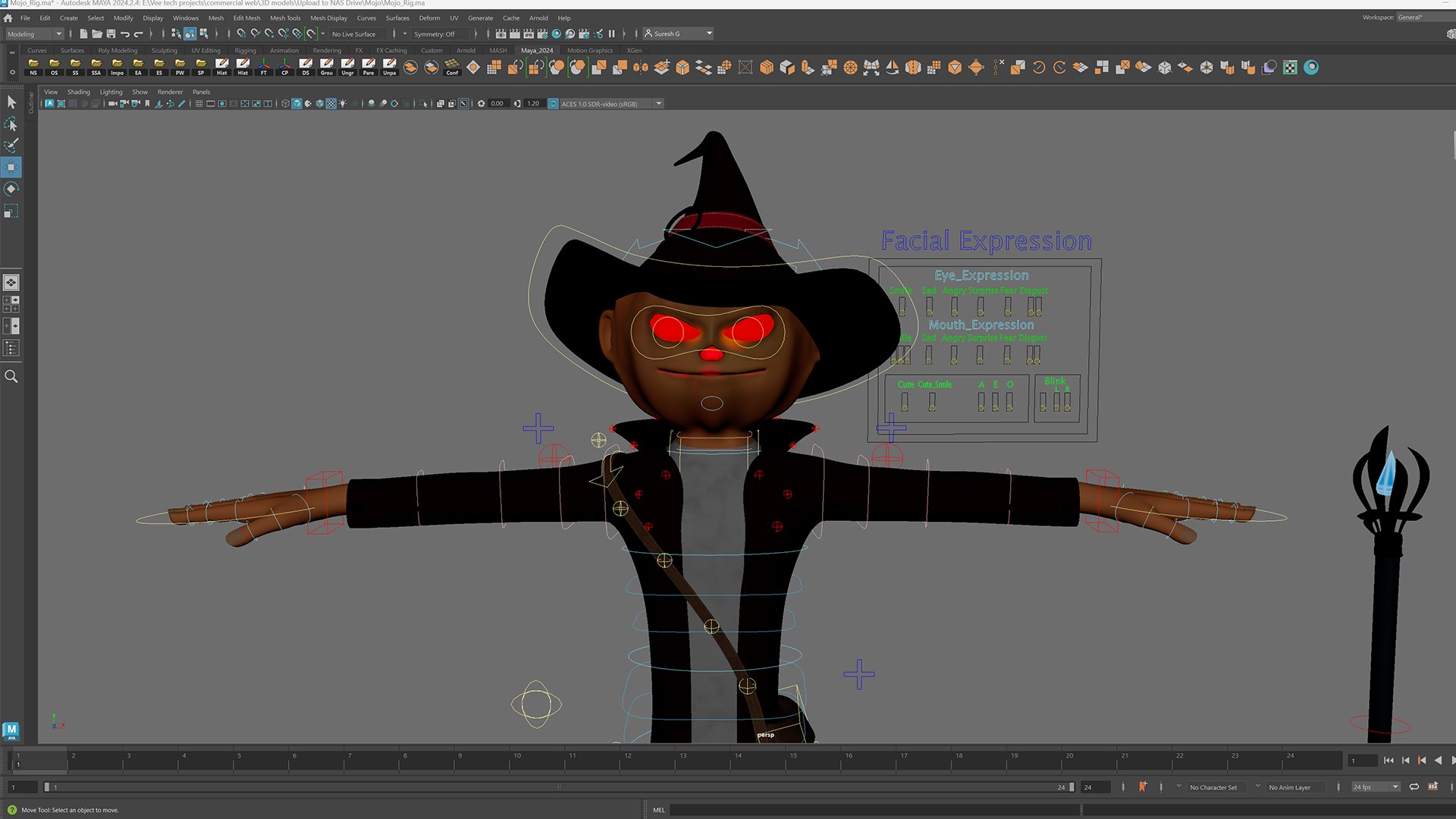Activate the Move tool in the toolbox
The height and width of the screenshot is (819, 1456).
11,167
